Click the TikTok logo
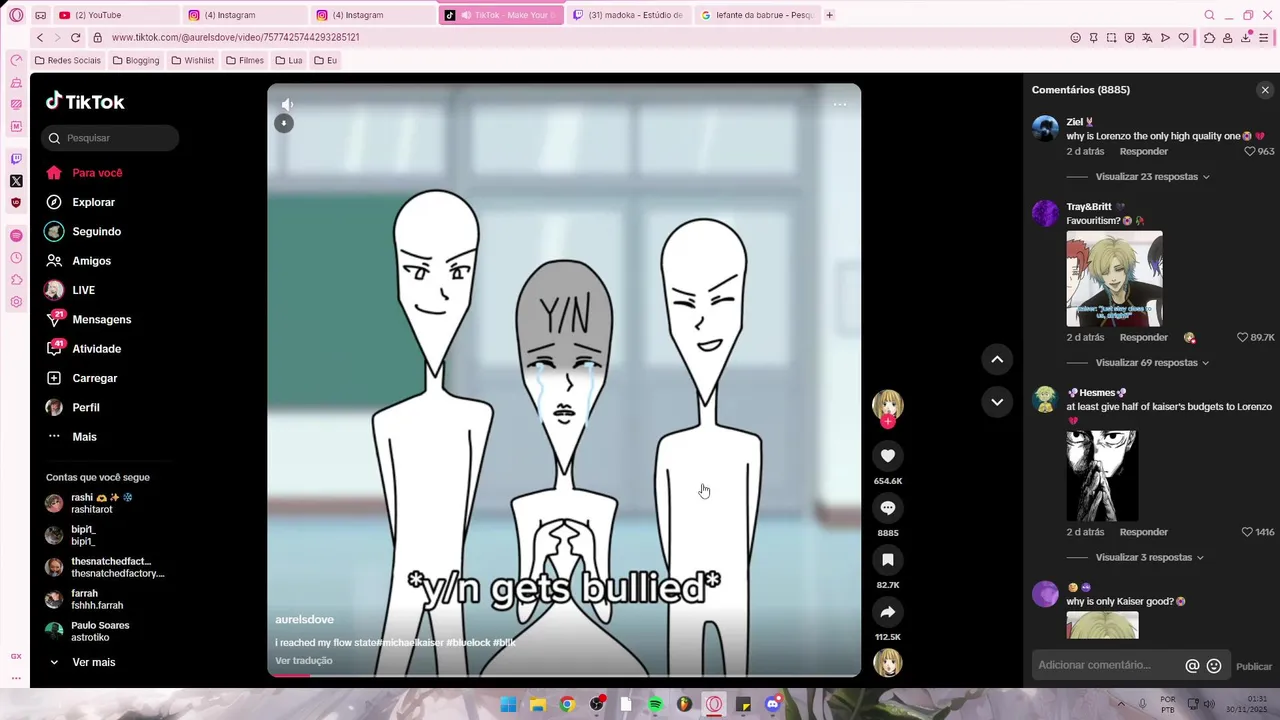The width and height of the screenshot is (1280, 720). (85, 101)
